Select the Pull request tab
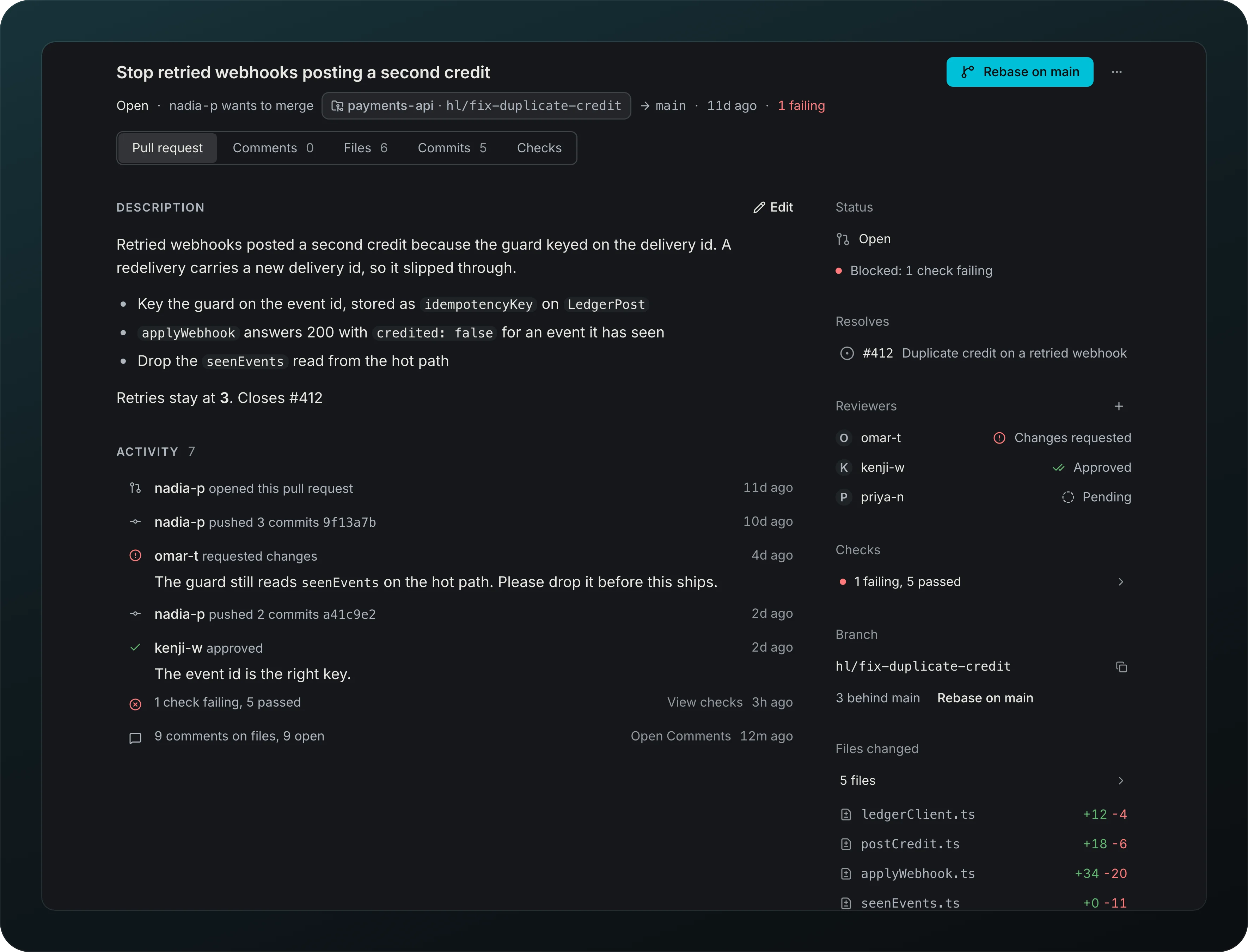This screenshot has height=952, width=1248. (x=167, y=148)
